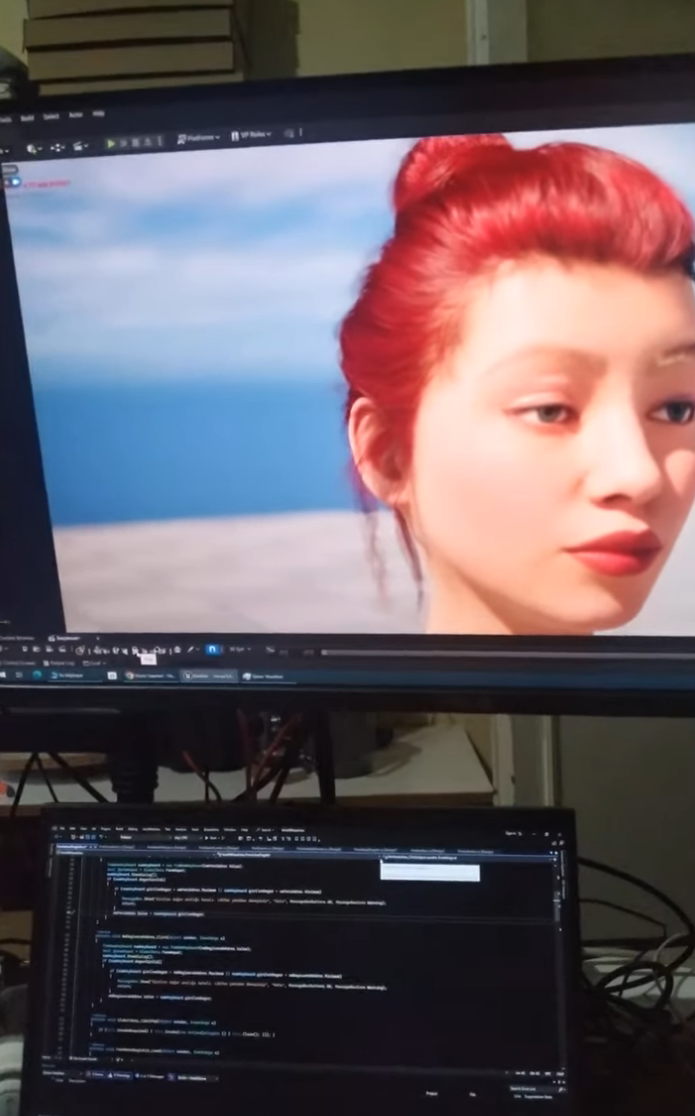Open the cinematics clapperboard dropdown icon
The height and width of the screenshot is (1116, 695).
pos(80,146)
